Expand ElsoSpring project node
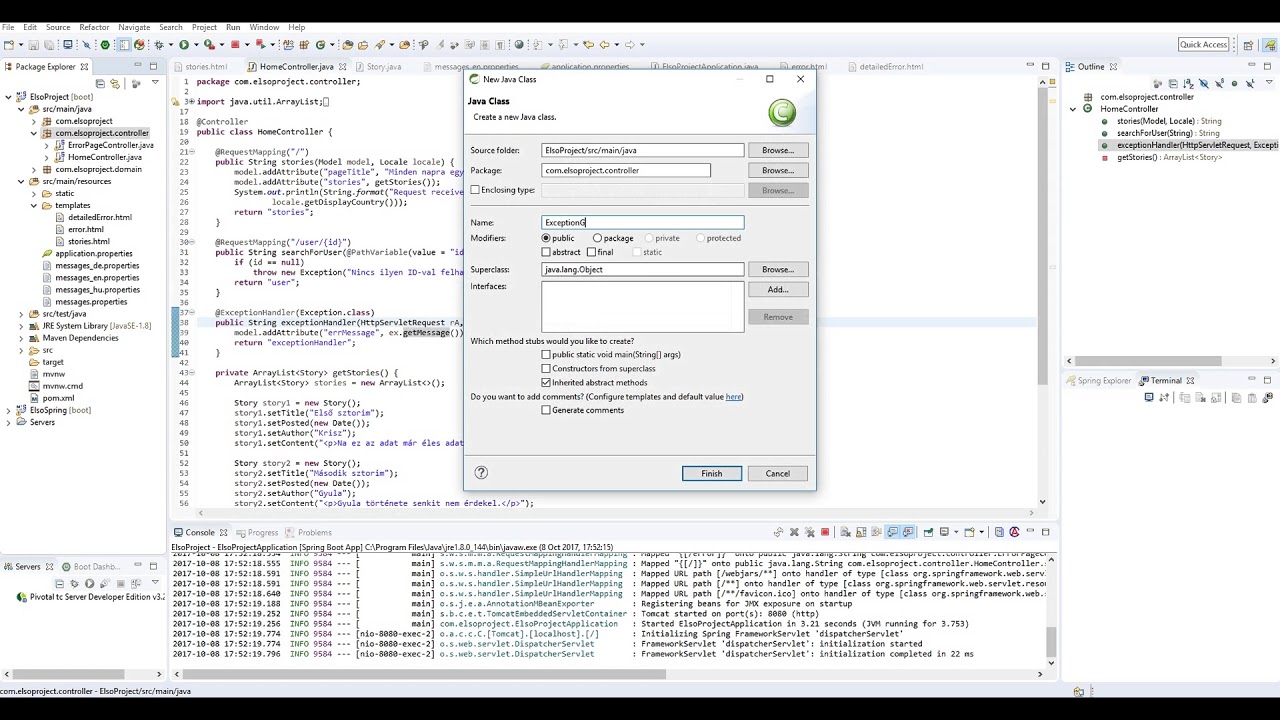The image size is (1280, 720). point(8,410)
